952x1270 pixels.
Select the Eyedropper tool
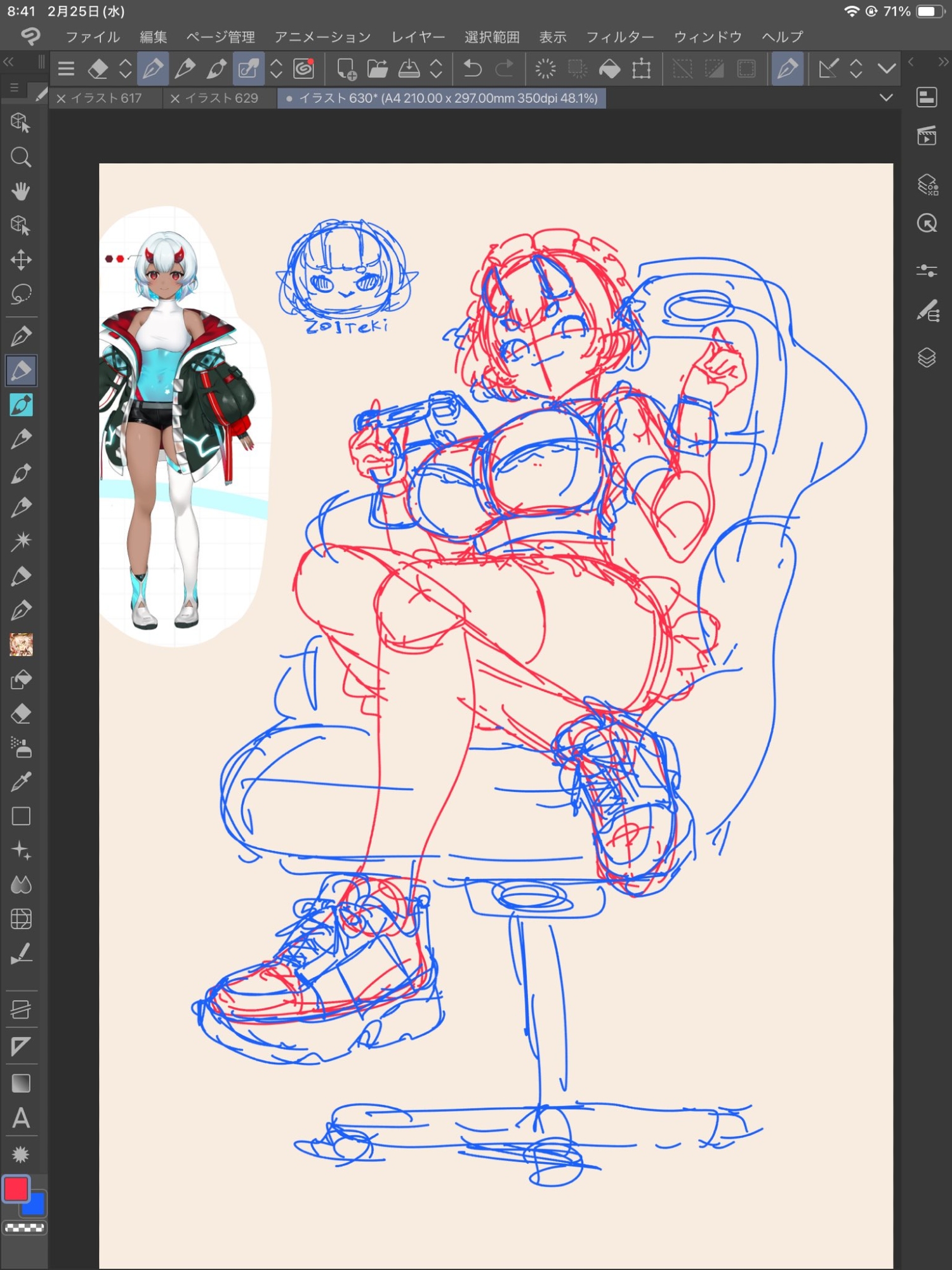[x=21, y=782]
